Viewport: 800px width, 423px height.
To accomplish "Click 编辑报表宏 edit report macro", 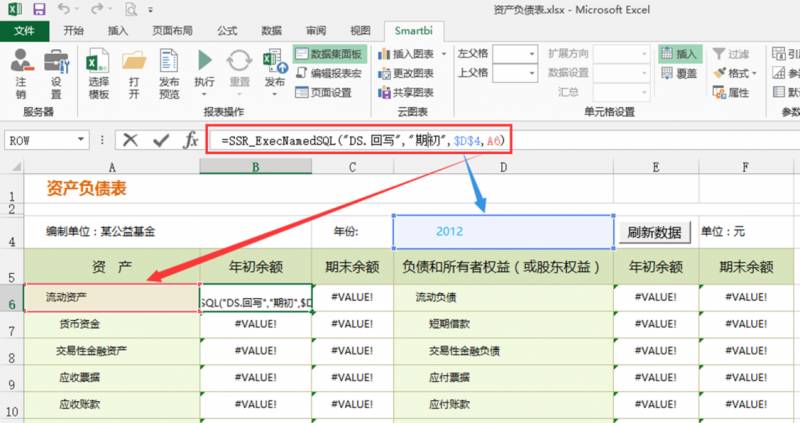I will click(330, 73).
